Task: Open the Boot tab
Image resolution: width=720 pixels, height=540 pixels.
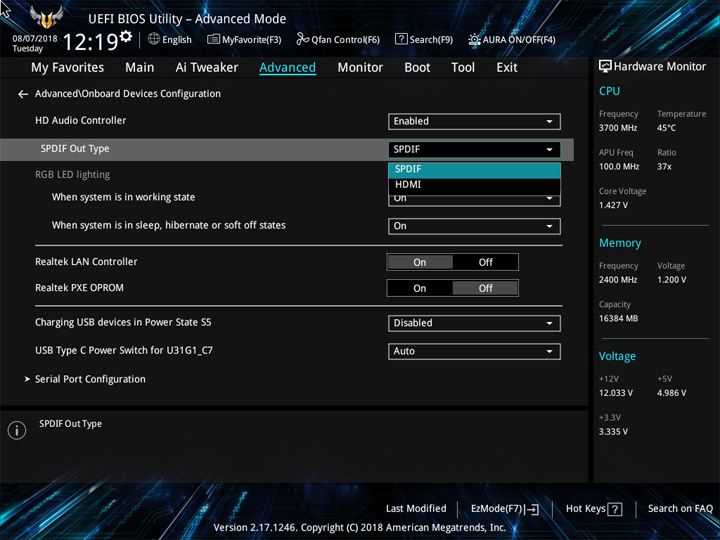Action: coord(417,68)
